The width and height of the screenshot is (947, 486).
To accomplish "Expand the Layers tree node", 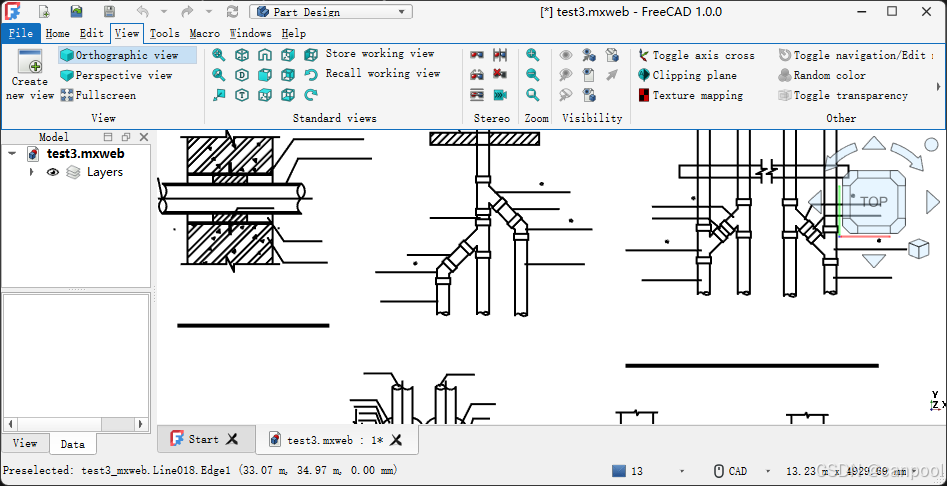I will 31,172.
